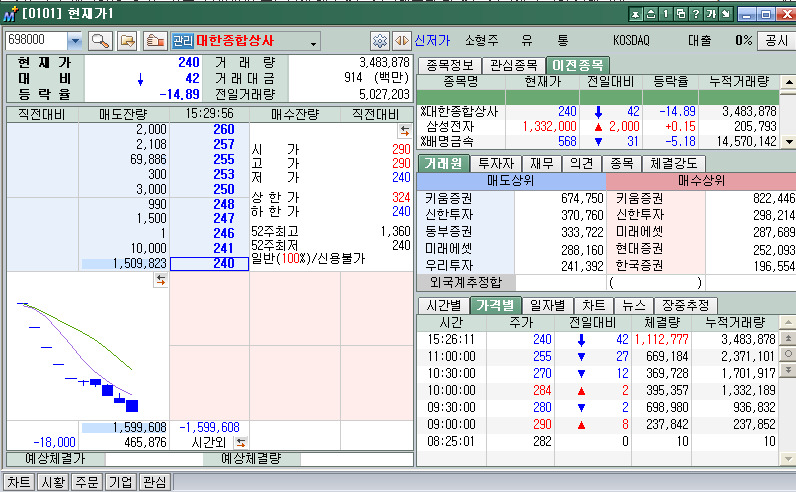Click the pointing hand icon beside stock name
The width and height of the screenshot is (796, 492).
(155, 41)
